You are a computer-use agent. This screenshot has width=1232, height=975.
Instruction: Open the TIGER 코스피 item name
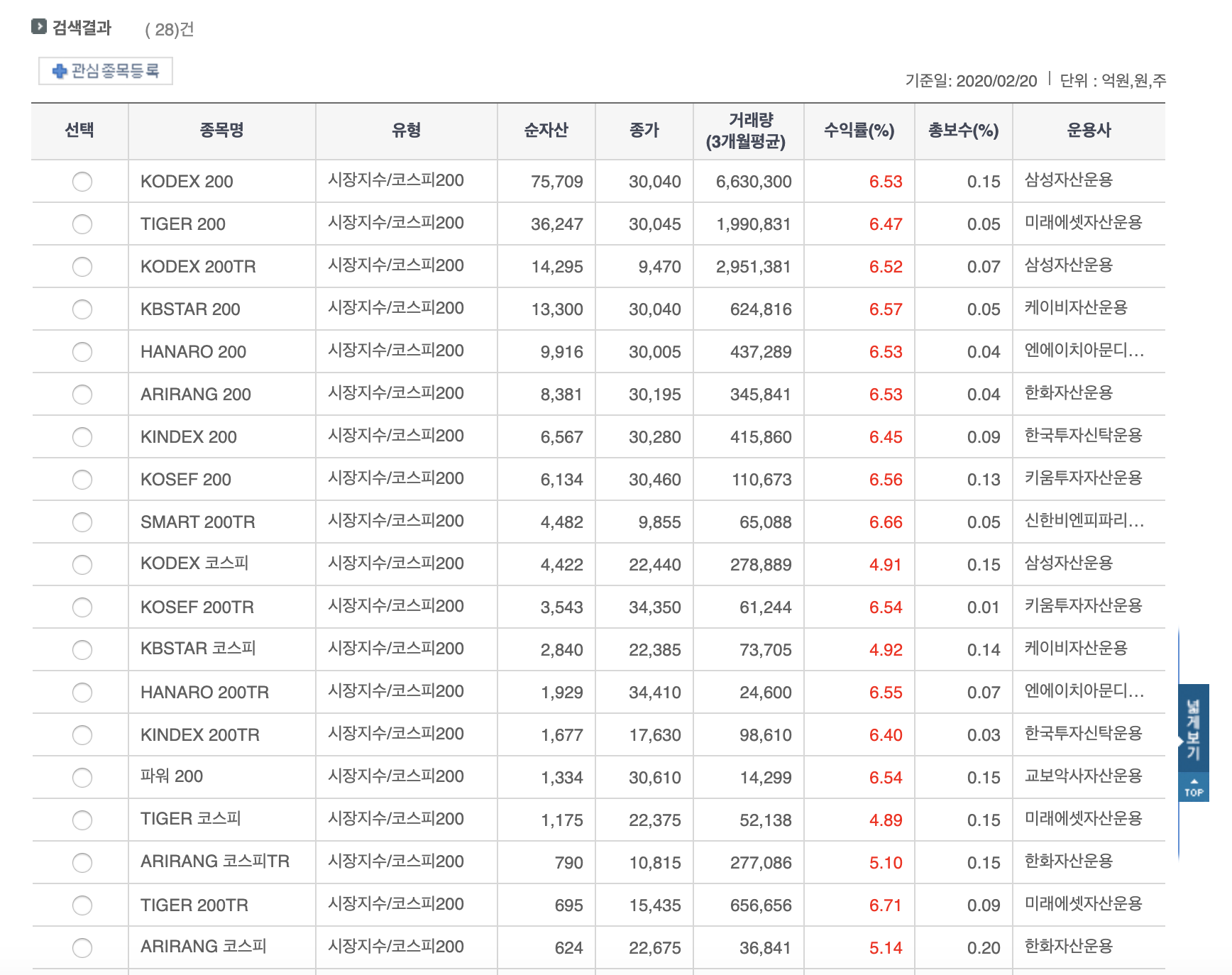[191, 820]
